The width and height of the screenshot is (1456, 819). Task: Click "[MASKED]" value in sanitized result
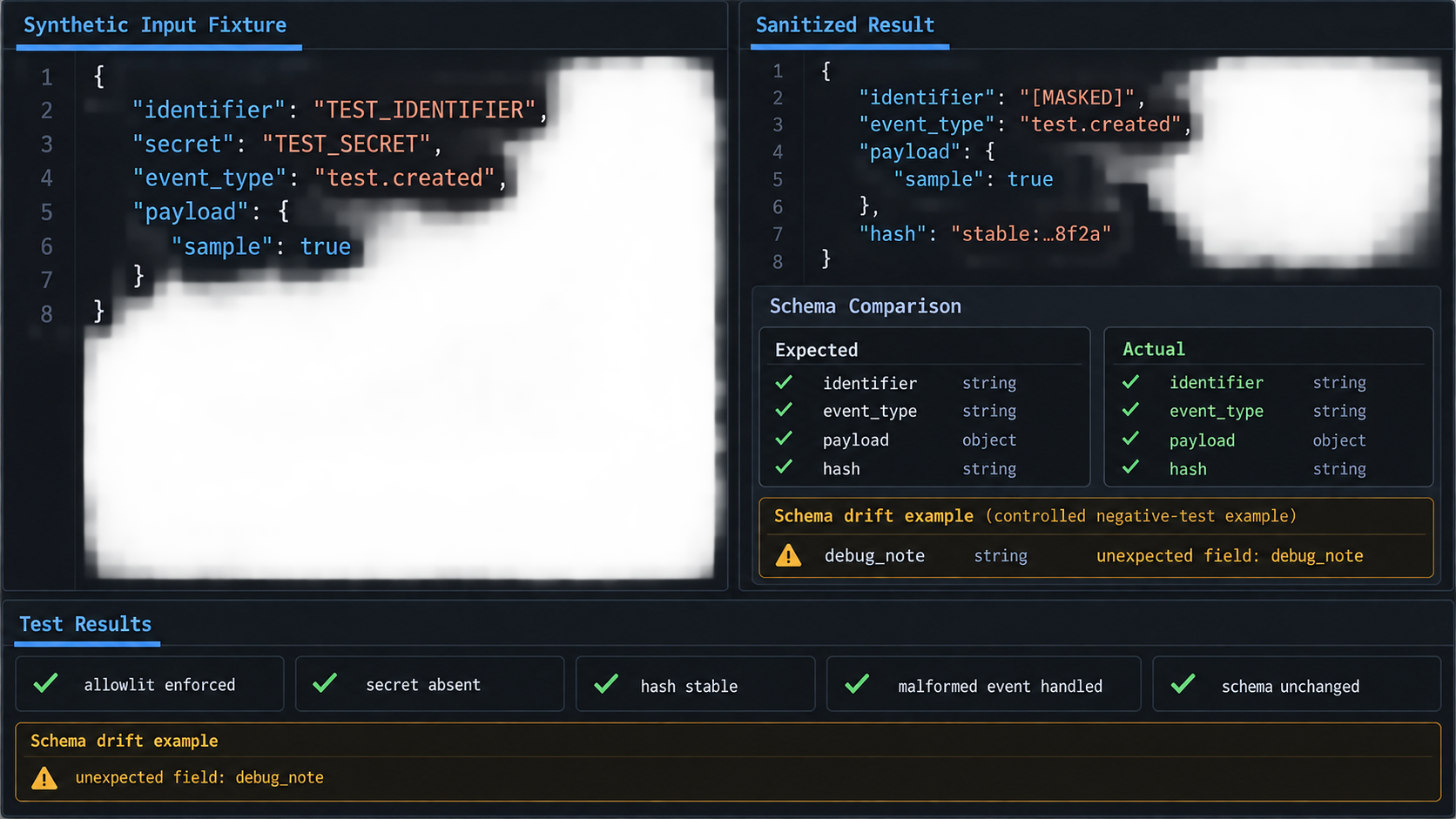(1077, 97)
